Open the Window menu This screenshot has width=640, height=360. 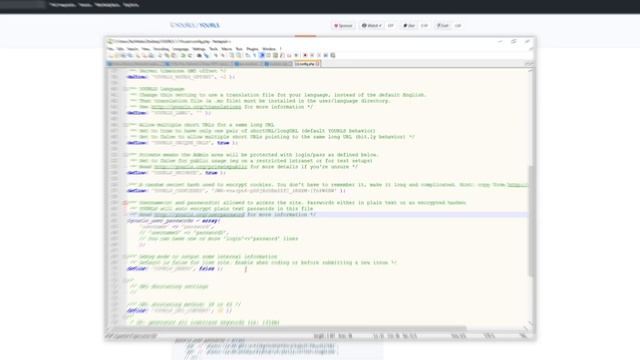pos(269,49)
